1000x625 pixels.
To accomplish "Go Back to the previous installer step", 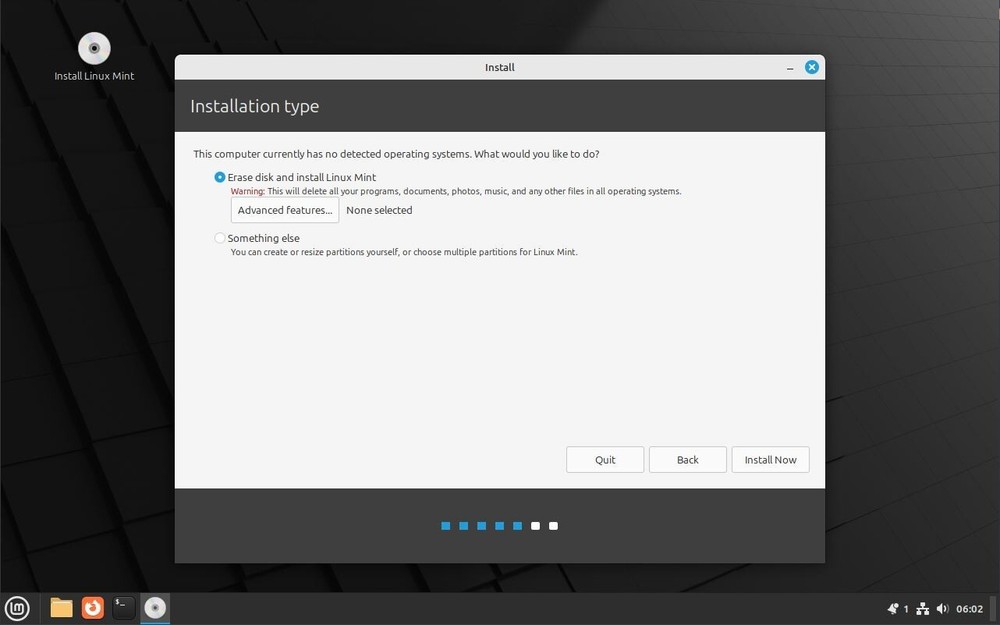I will click(687, 459).
